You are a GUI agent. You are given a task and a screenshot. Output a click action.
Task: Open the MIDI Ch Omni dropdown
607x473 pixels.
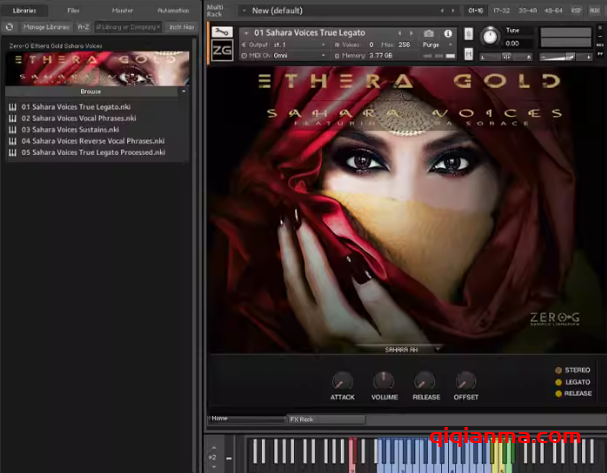(x=292, y=56)
